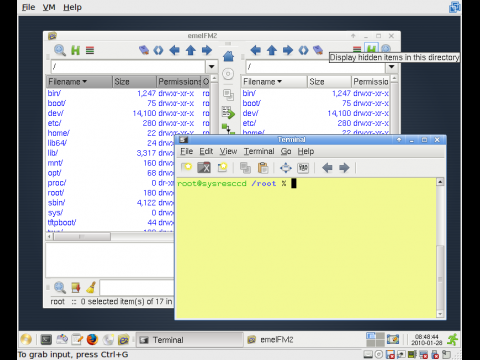Launch Firefox from the bottom panel
The width and height of the screenshot is (480, 360).
(92, 340)
